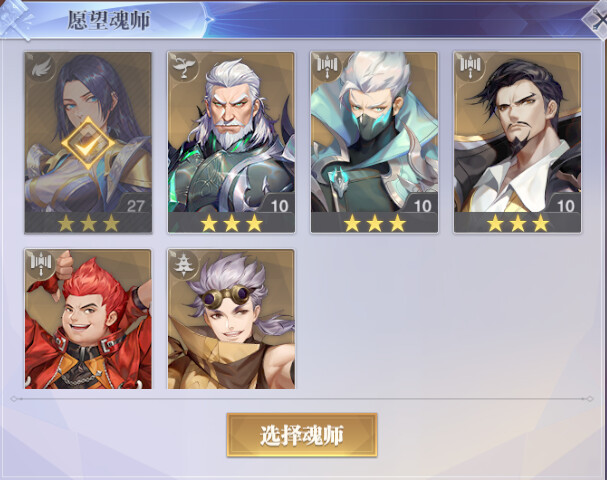Click wing type icon on dark-haired woman card
This screenshot has height=480, width=607.
pyautogui.click(x=42, y=67)
